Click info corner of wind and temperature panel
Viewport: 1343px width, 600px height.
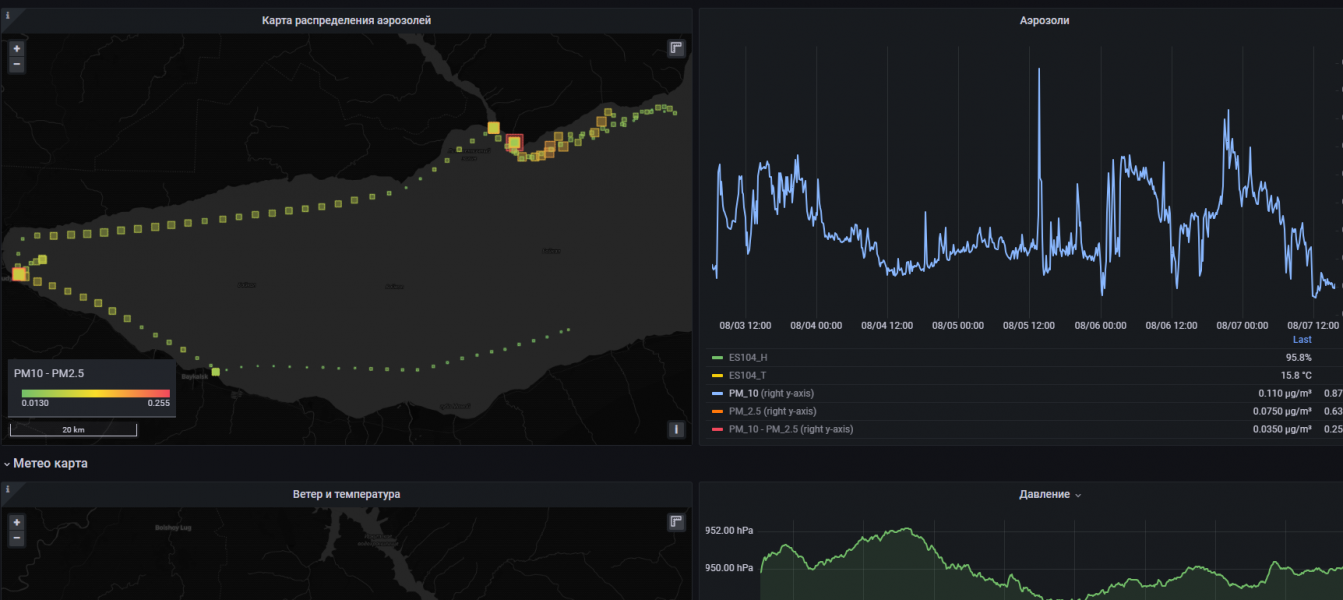[8, 490]
